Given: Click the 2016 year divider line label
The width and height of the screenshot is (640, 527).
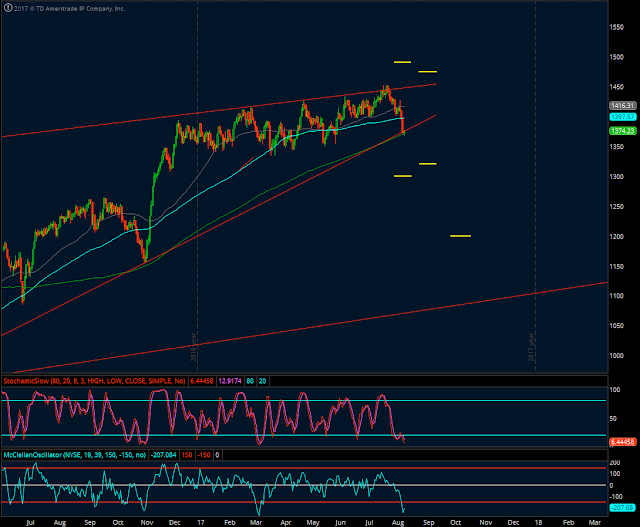Looking at the screenshot, I should tap(194, 347).
